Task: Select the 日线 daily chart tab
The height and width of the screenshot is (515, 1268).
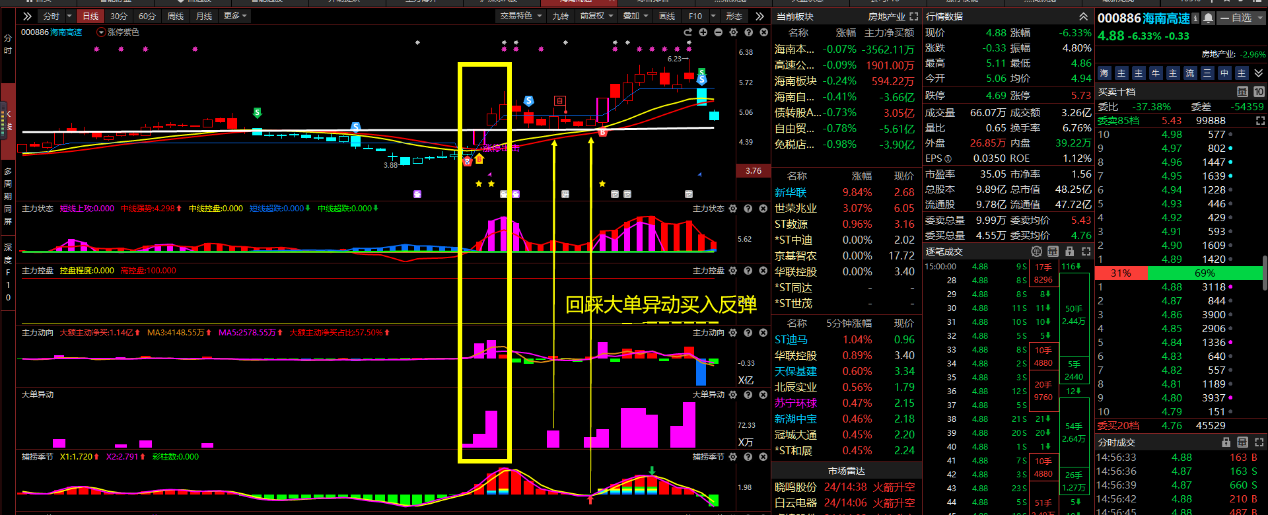Action: point(90,17)
